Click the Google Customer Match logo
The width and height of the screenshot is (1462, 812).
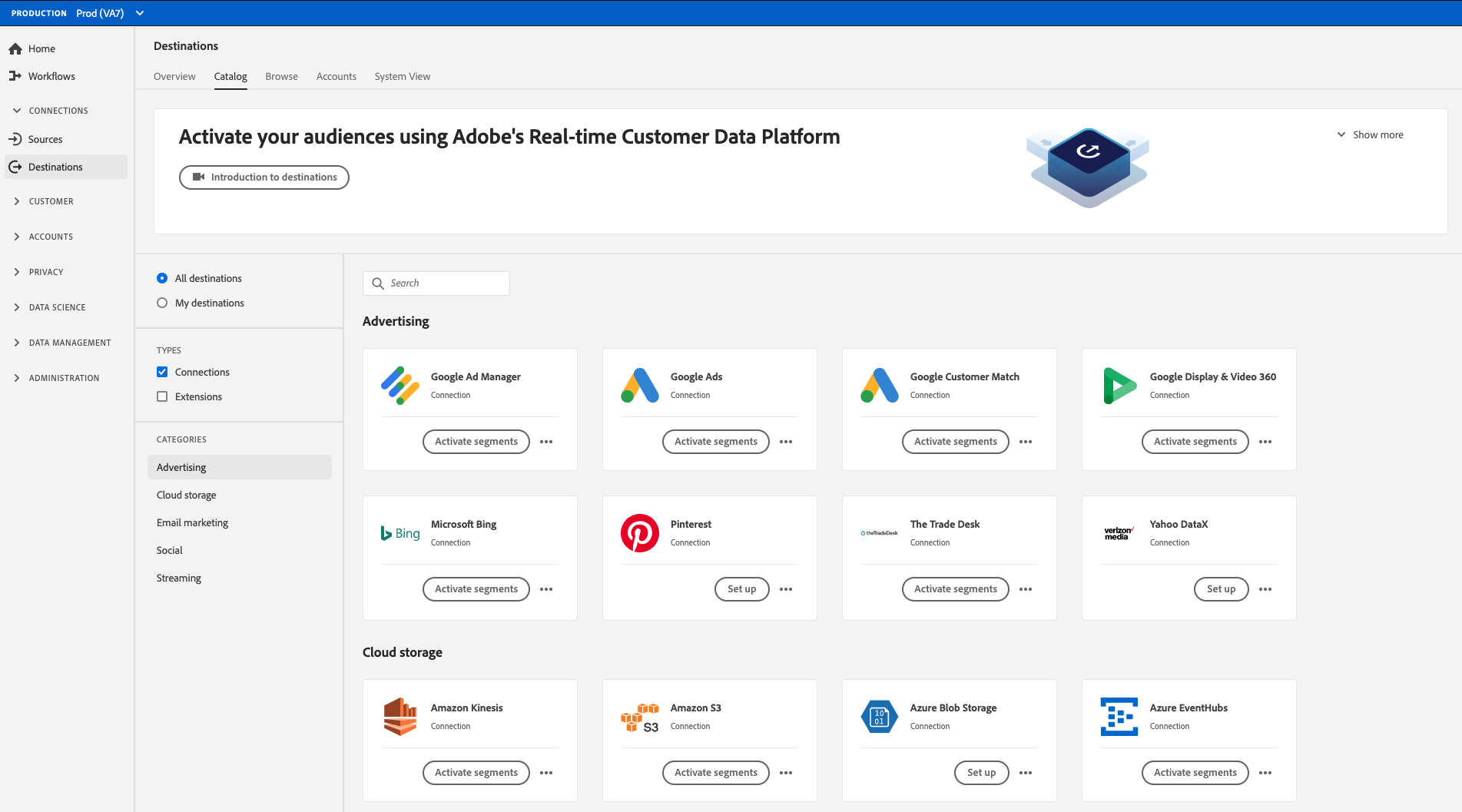pyautogui.click(x=880, y=386)
